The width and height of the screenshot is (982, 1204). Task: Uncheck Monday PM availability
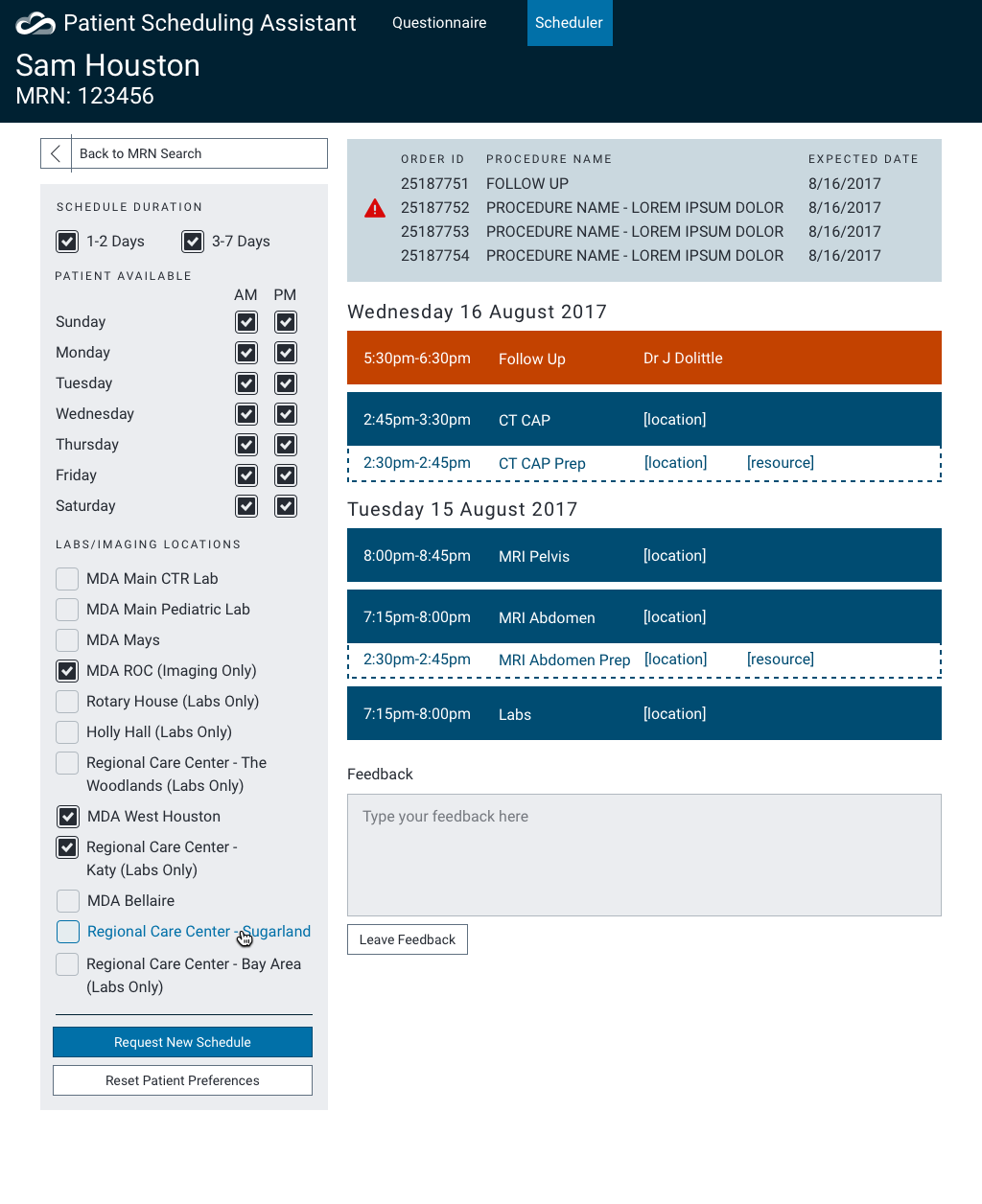tap(286, 353)
